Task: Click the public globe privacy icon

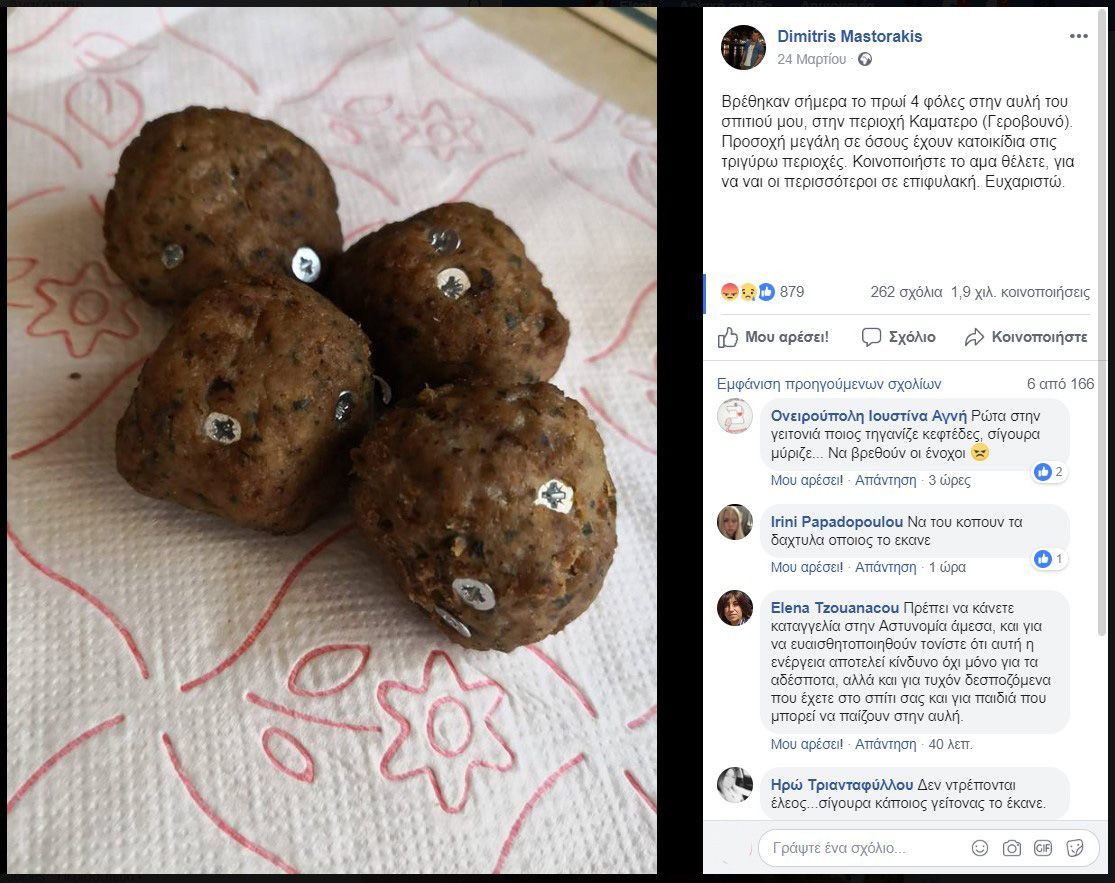Action: [865, 60]
